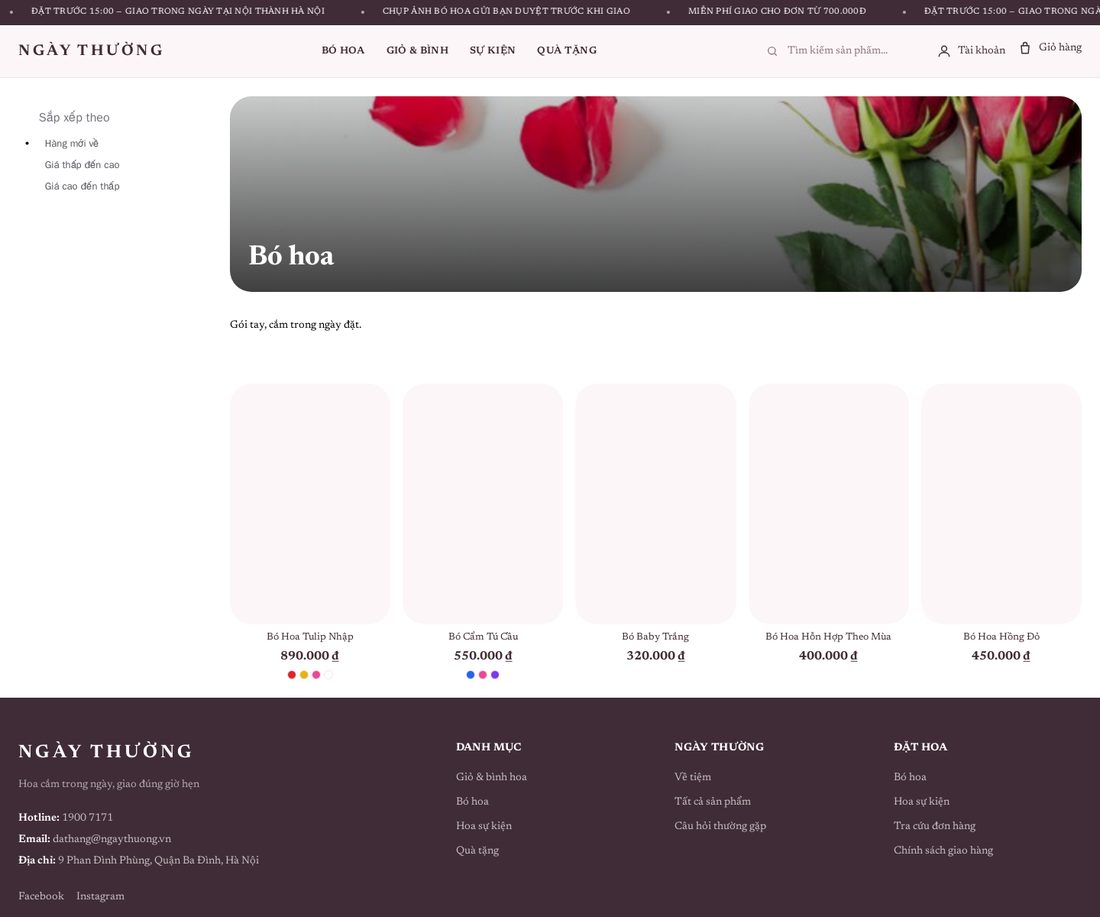The height and width of the screenshot is (917, 1100).
Task: Select the 'Hàng mới về' sort option
Action: point(72,144)
